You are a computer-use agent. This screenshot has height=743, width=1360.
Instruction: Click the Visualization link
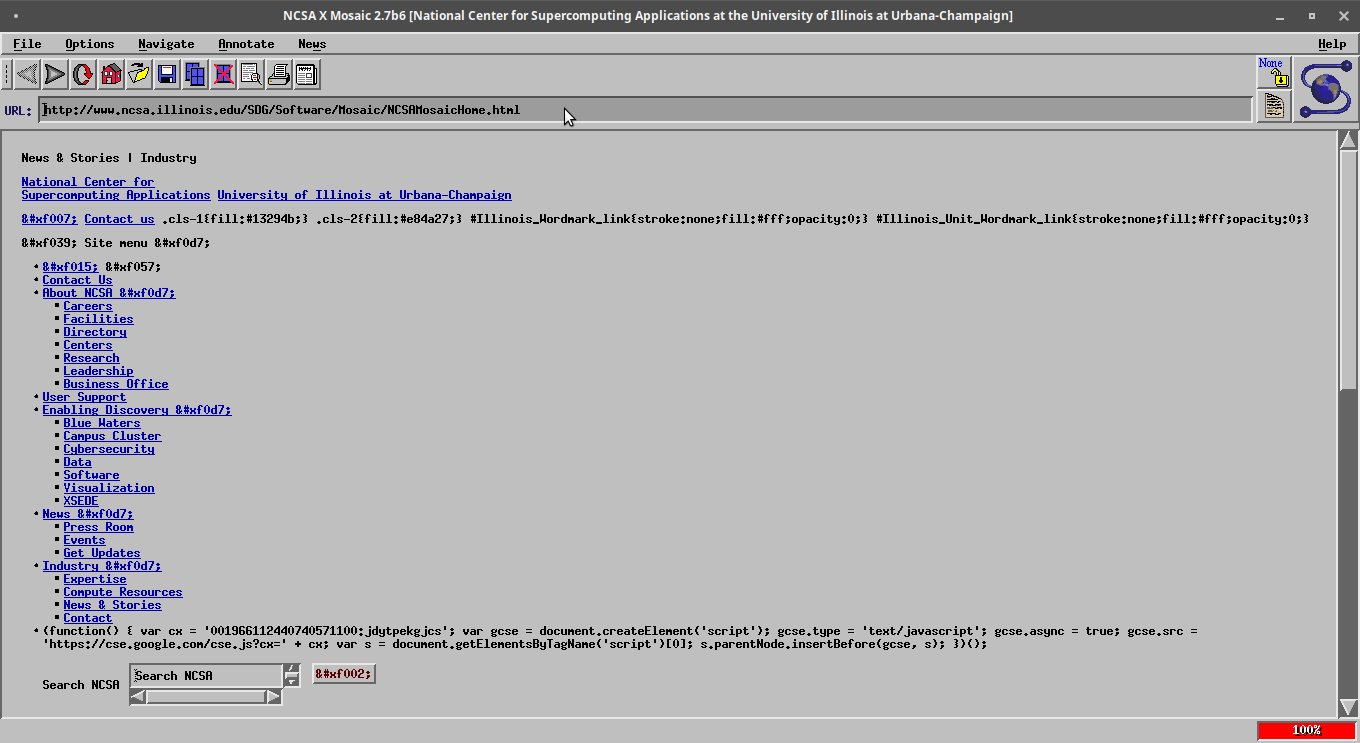pos(109,488)
